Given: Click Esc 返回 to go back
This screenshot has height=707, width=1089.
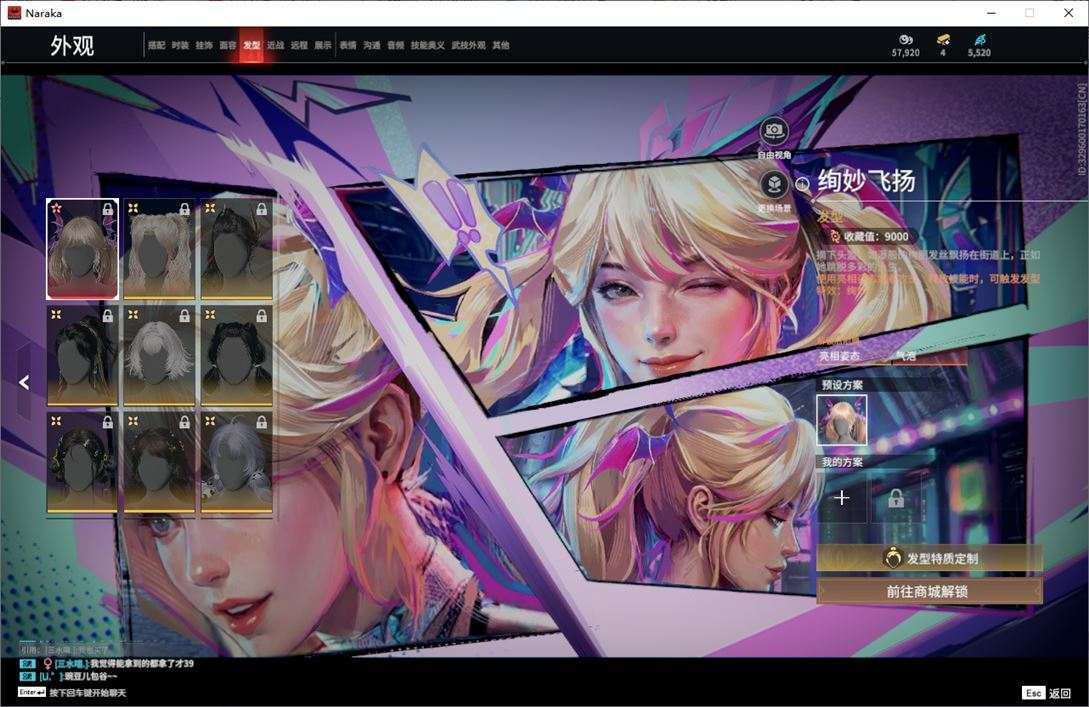Looking at the screenshot, I should click(1047, 692).
